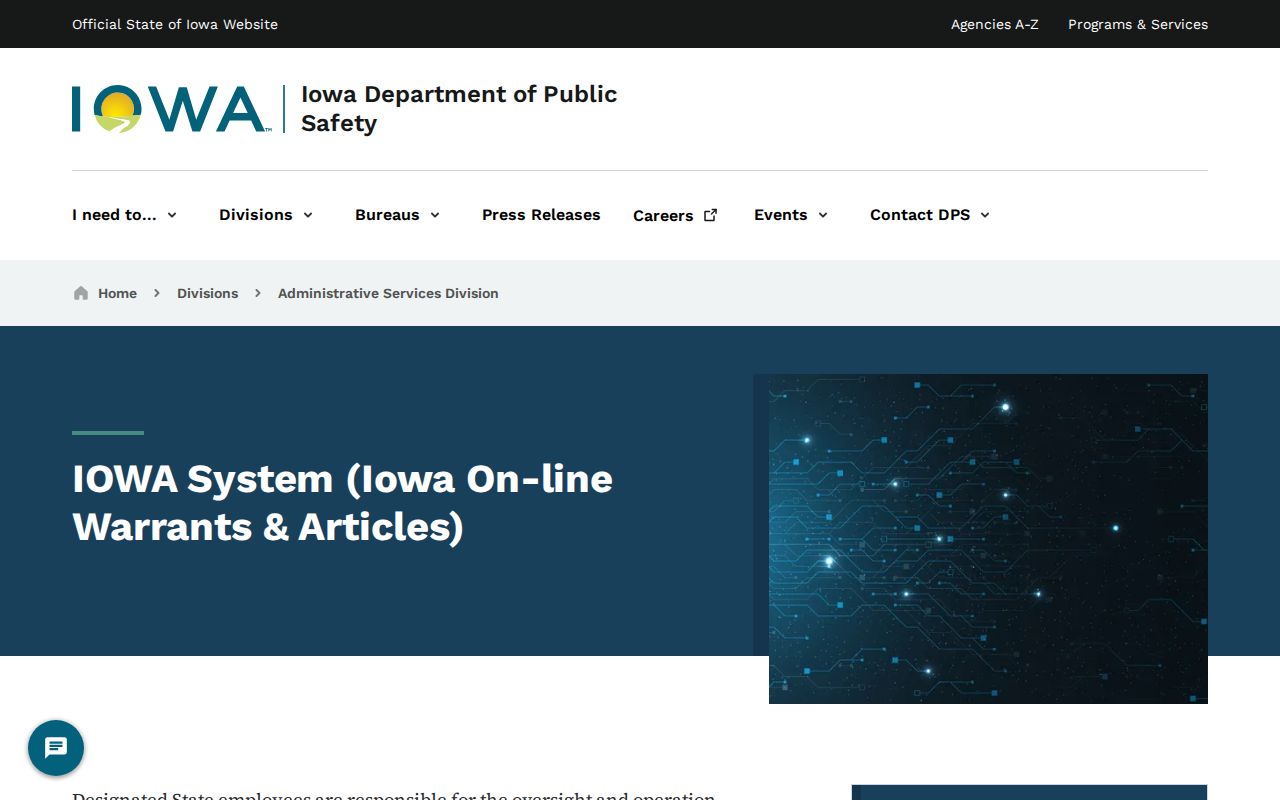
Task: Select the Bureaus navigation item
Action: (x=387, y=215)
